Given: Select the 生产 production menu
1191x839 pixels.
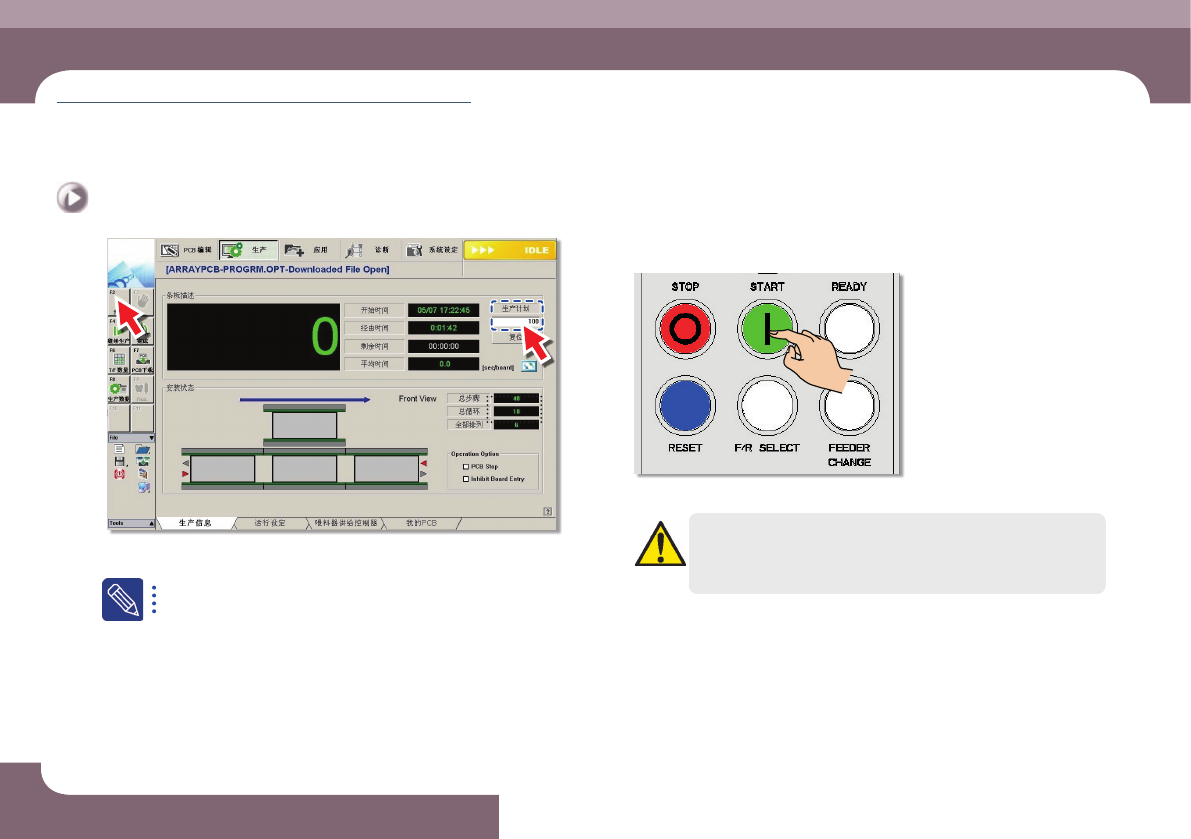Looking at the screenshot, I should (248, 250).
